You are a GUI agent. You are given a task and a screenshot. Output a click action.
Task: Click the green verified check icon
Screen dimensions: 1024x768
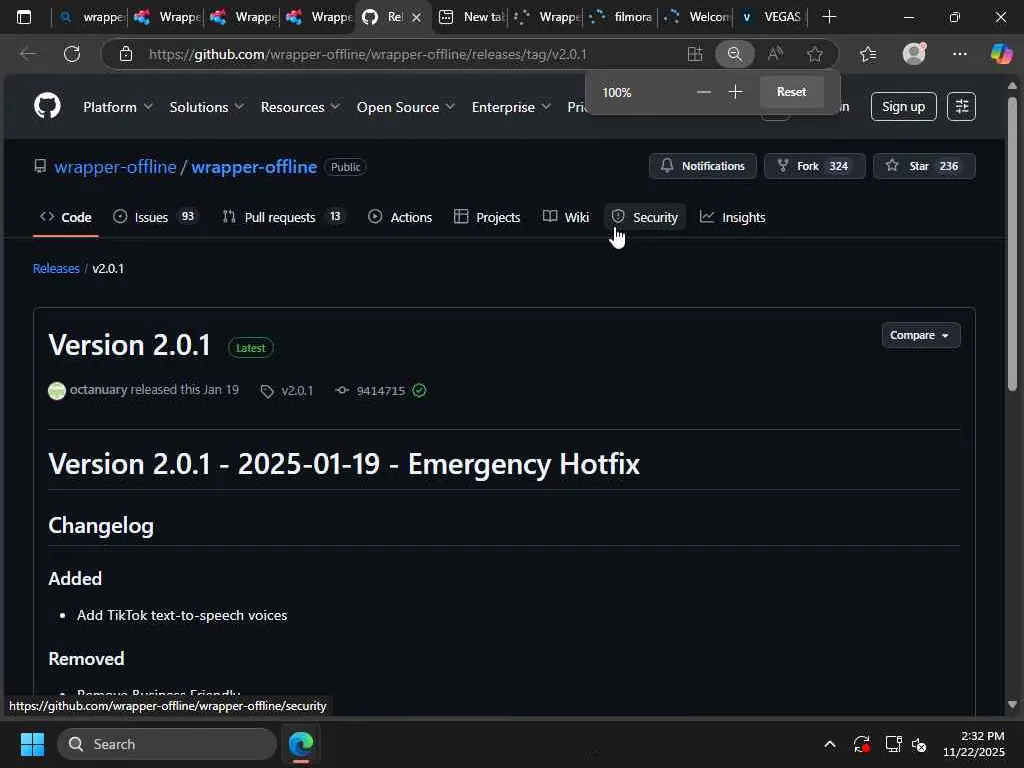[419, 391]
